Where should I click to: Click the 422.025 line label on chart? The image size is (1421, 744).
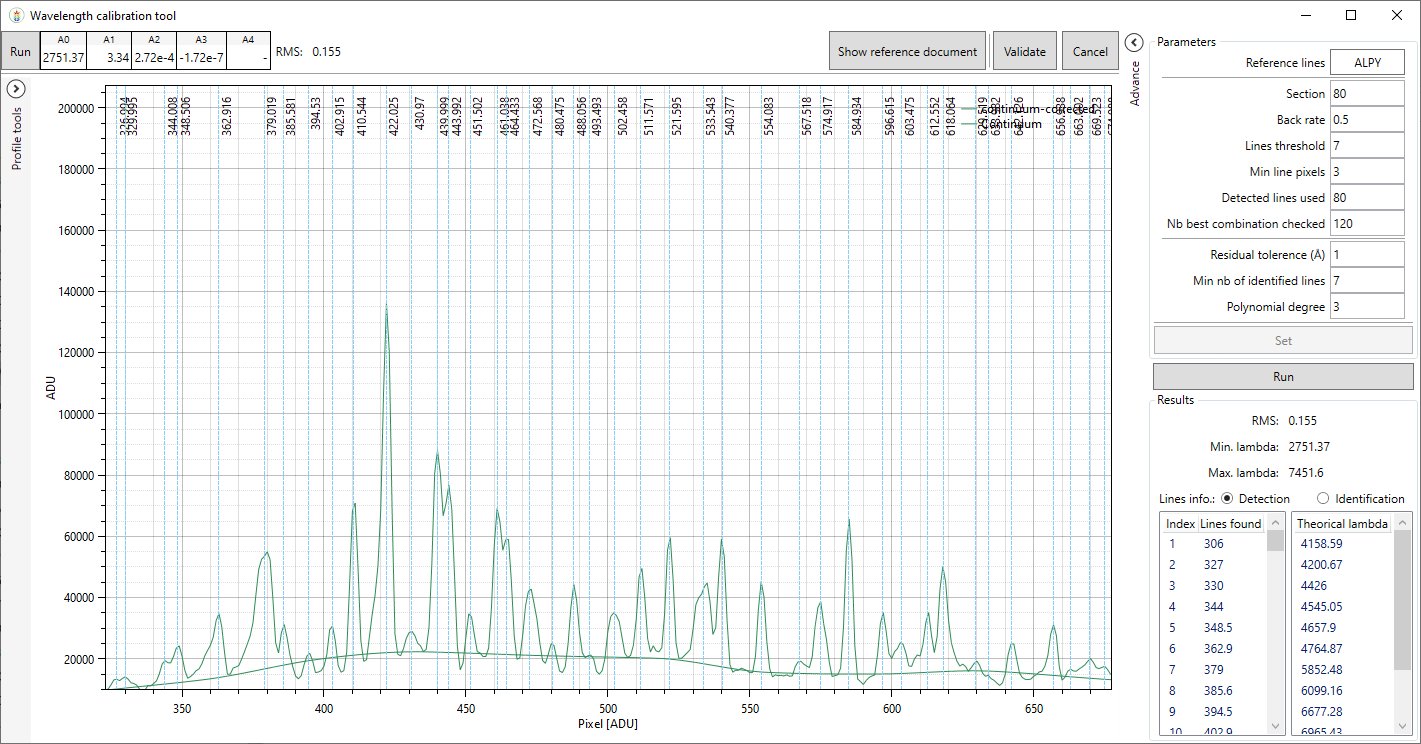click(x=393, y=115)
